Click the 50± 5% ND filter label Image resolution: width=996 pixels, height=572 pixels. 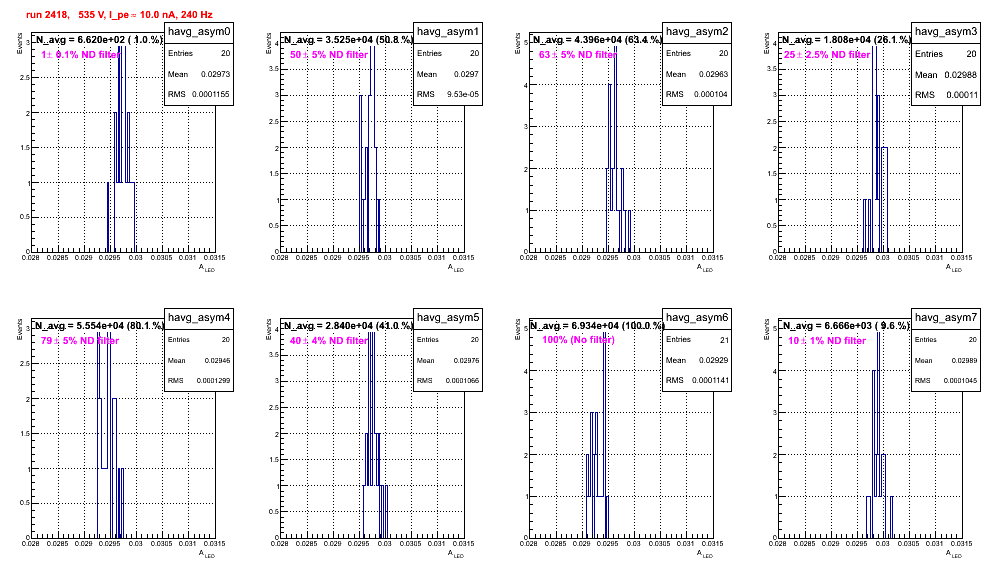pyautogui.click(x=329, y=55)
